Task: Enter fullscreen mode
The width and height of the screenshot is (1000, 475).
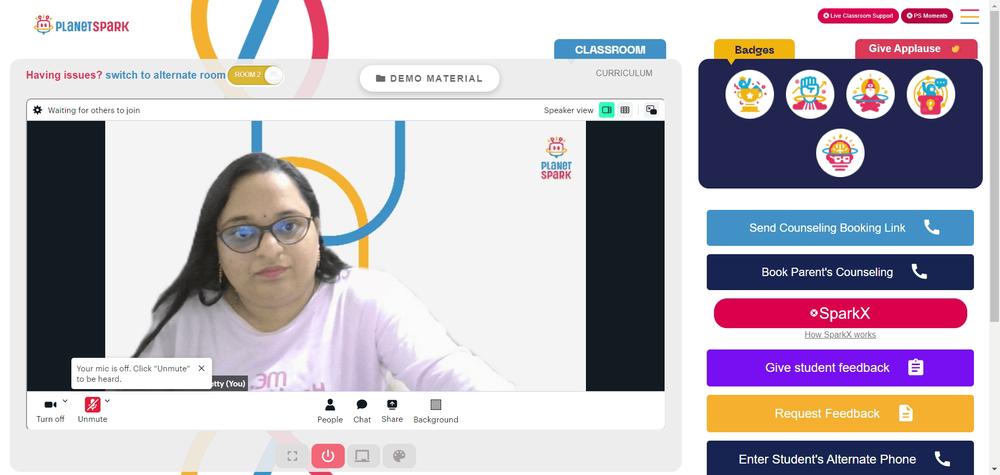Action: click(293, 456)
